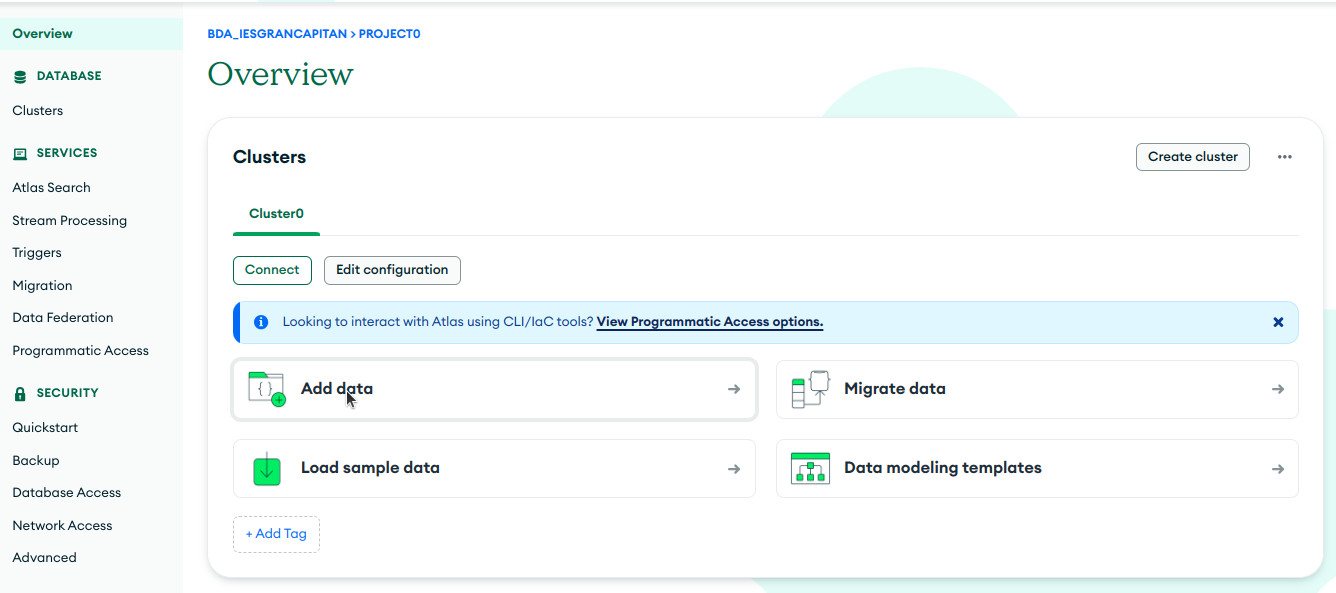Click the info icon in the blue banner
The height and width of the screenshot is (593, 1336).
pyautogui.click(x=261, y=322)
